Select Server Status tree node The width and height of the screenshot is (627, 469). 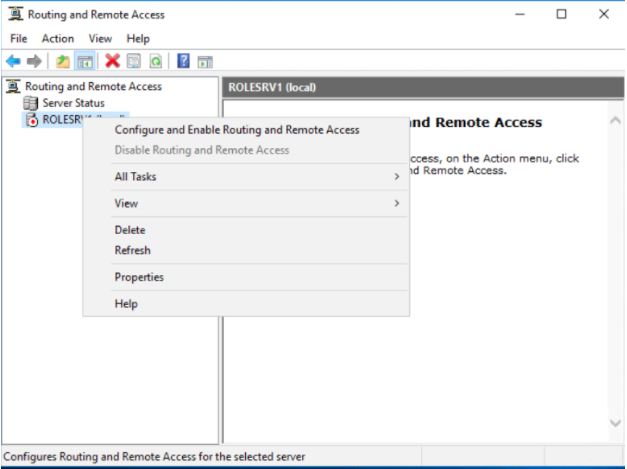[73, 103]
